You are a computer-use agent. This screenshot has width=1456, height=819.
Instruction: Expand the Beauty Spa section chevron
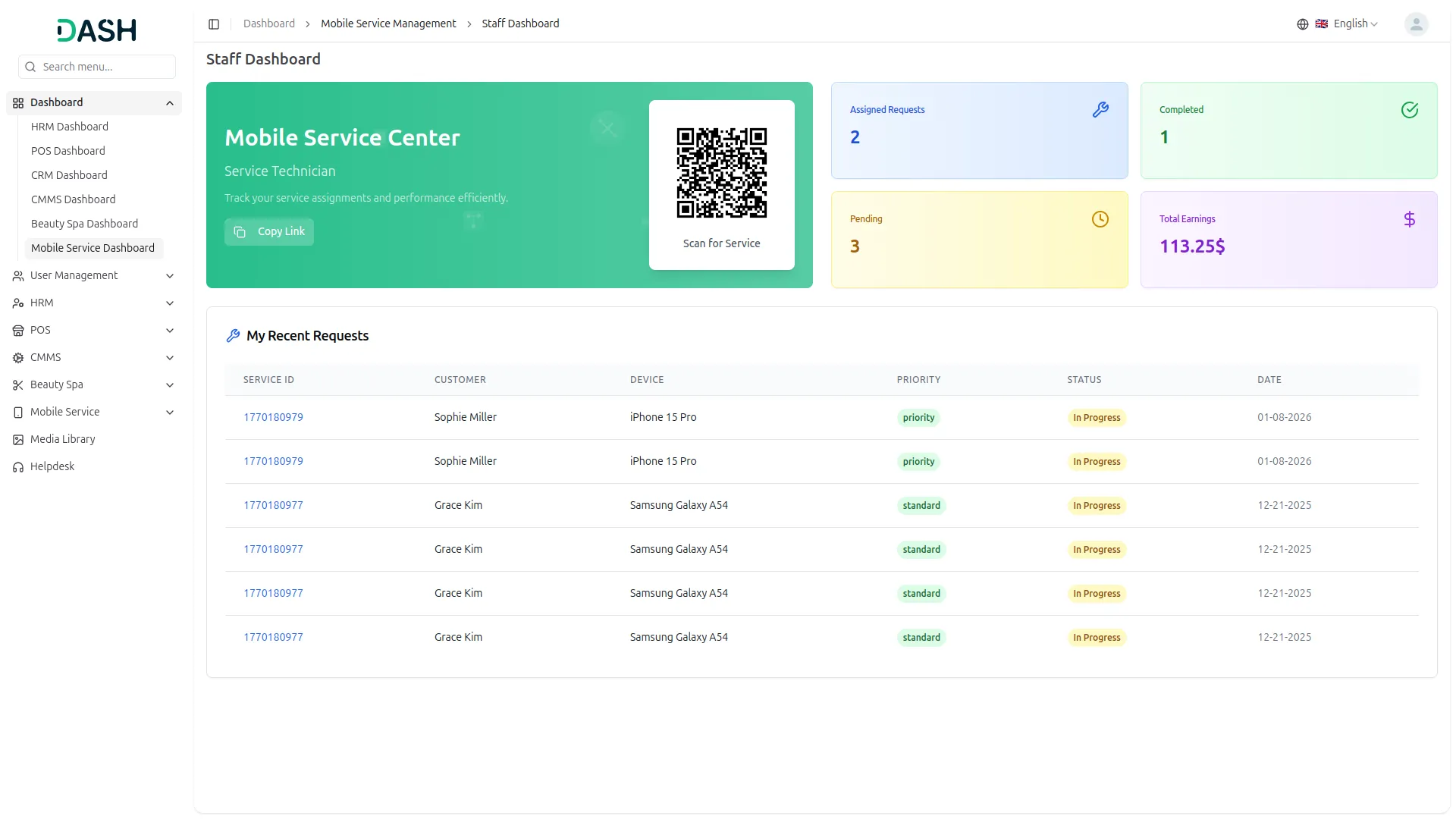coord(170,384)
